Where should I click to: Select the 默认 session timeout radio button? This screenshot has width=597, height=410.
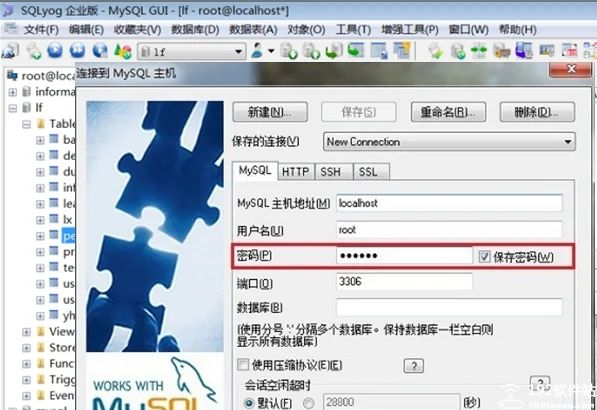249,403
